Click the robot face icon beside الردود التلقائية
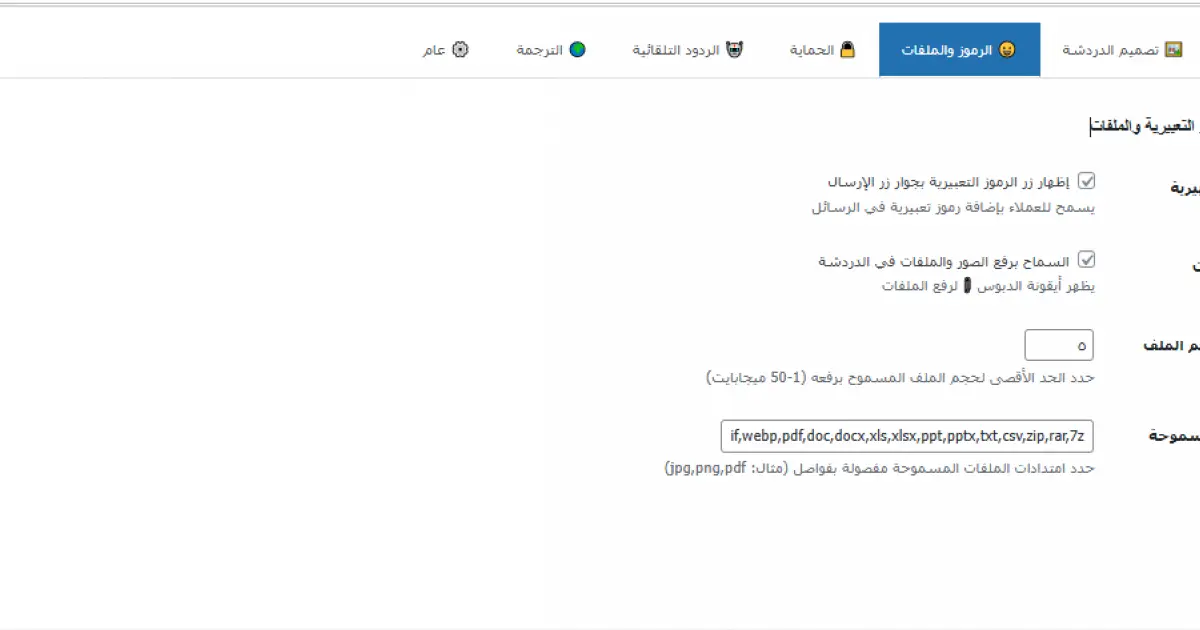The width and height of the screenshot is (1200, 630). click(735, 50)
